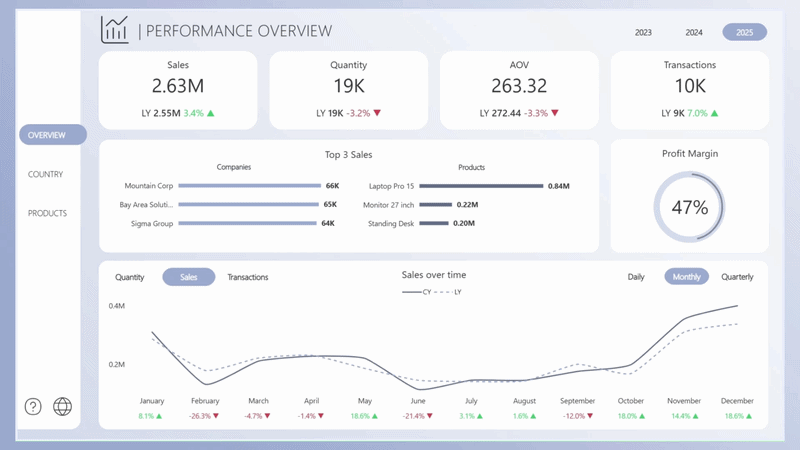
Task: Click May's green up arrow indicator
Action: coord(375,416)
